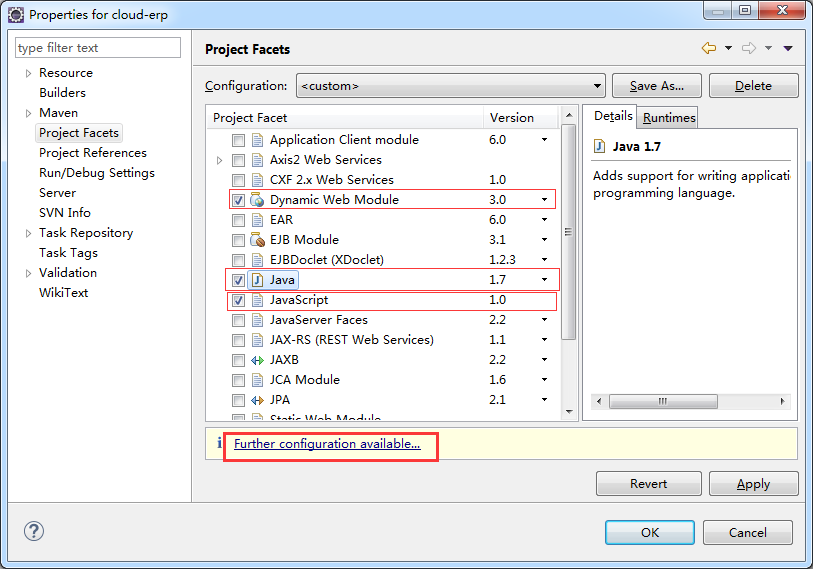Click the JavaScript facet document icon
Screen dimensions: 813x569
257,300
